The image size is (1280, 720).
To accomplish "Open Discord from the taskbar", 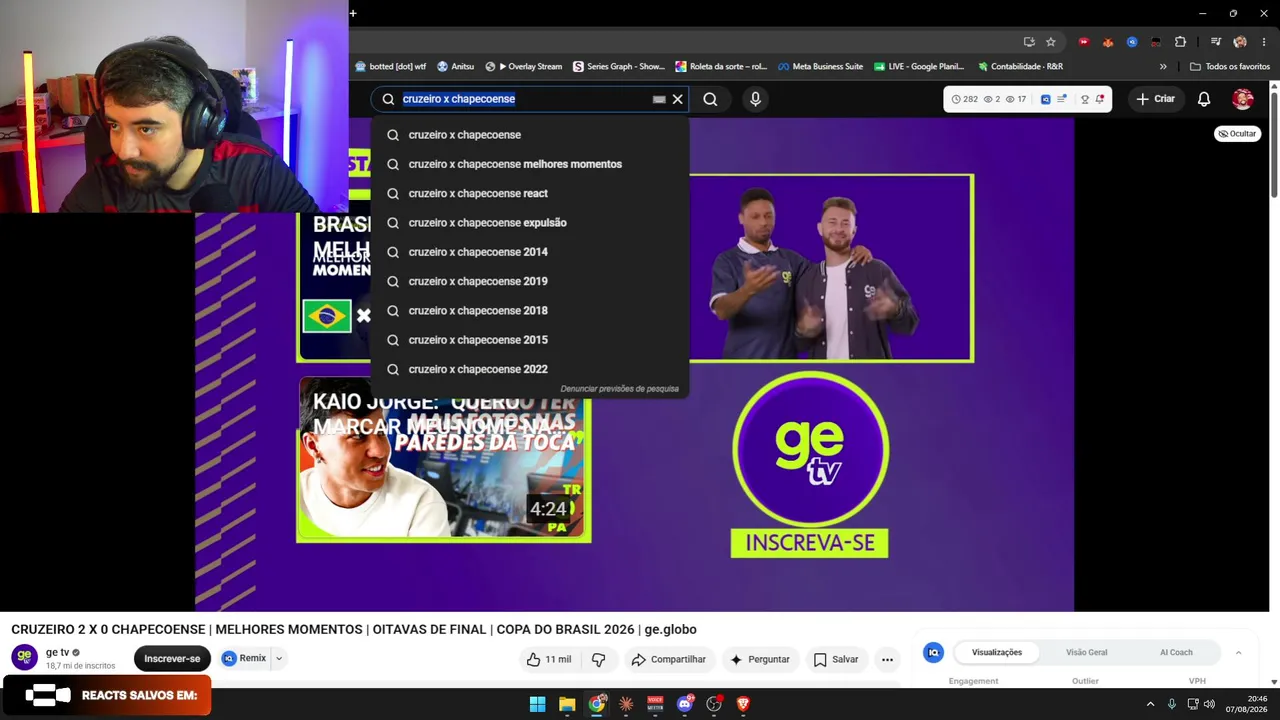I will click(685, 704).
